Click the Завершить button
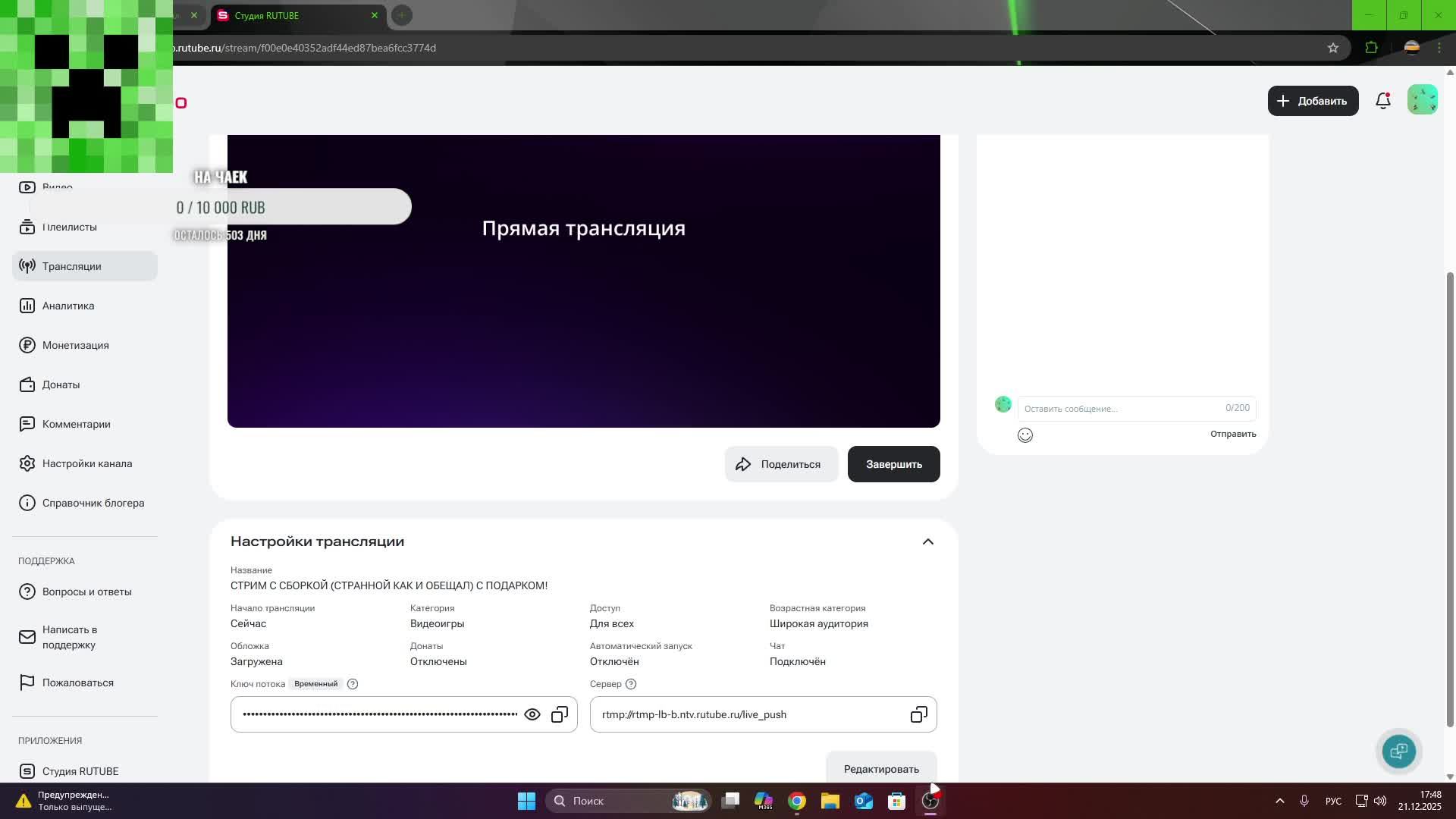The image size is (1456, 819). [893, 463]
